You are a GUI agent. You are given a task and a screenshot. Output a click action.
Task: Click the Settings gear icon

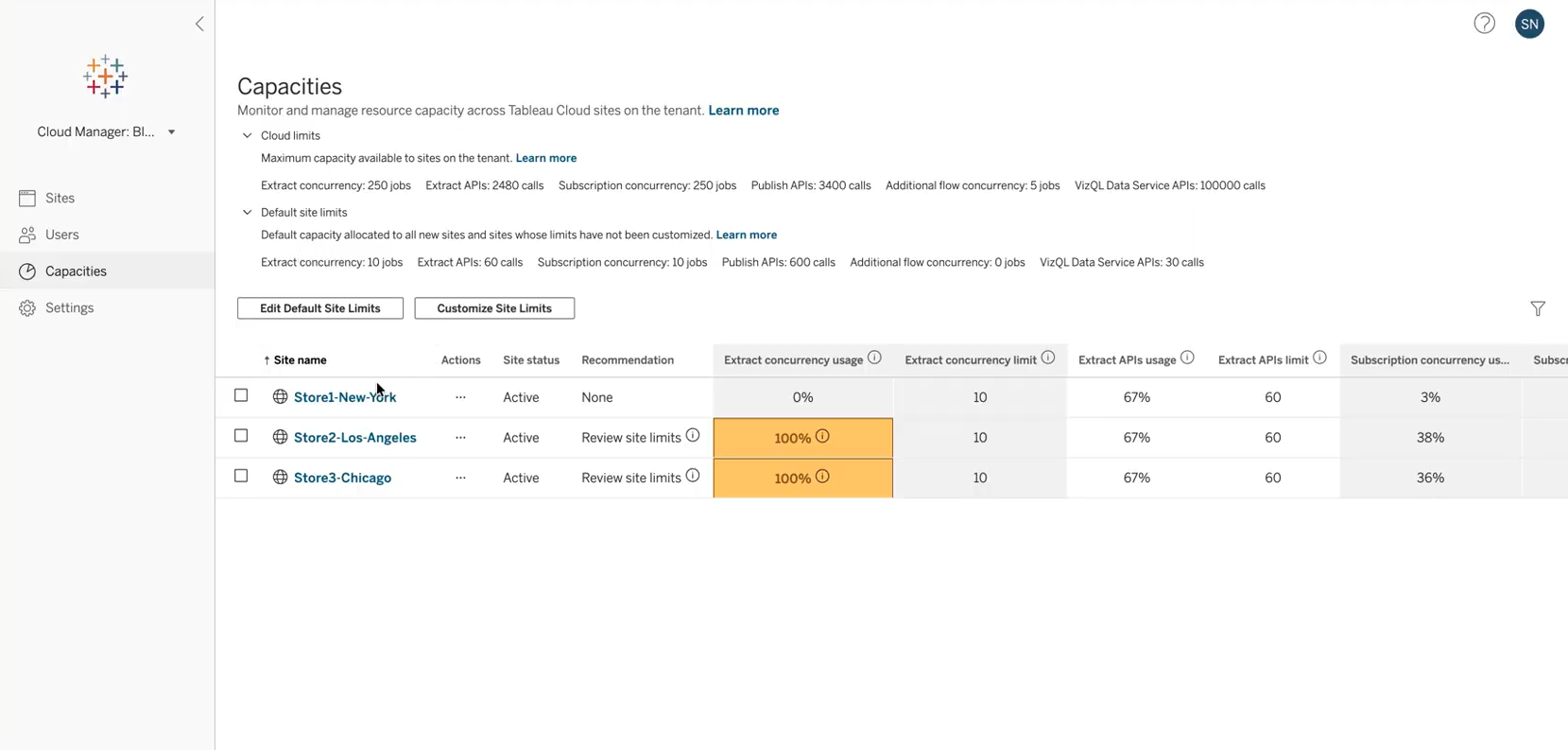[27, 308]
